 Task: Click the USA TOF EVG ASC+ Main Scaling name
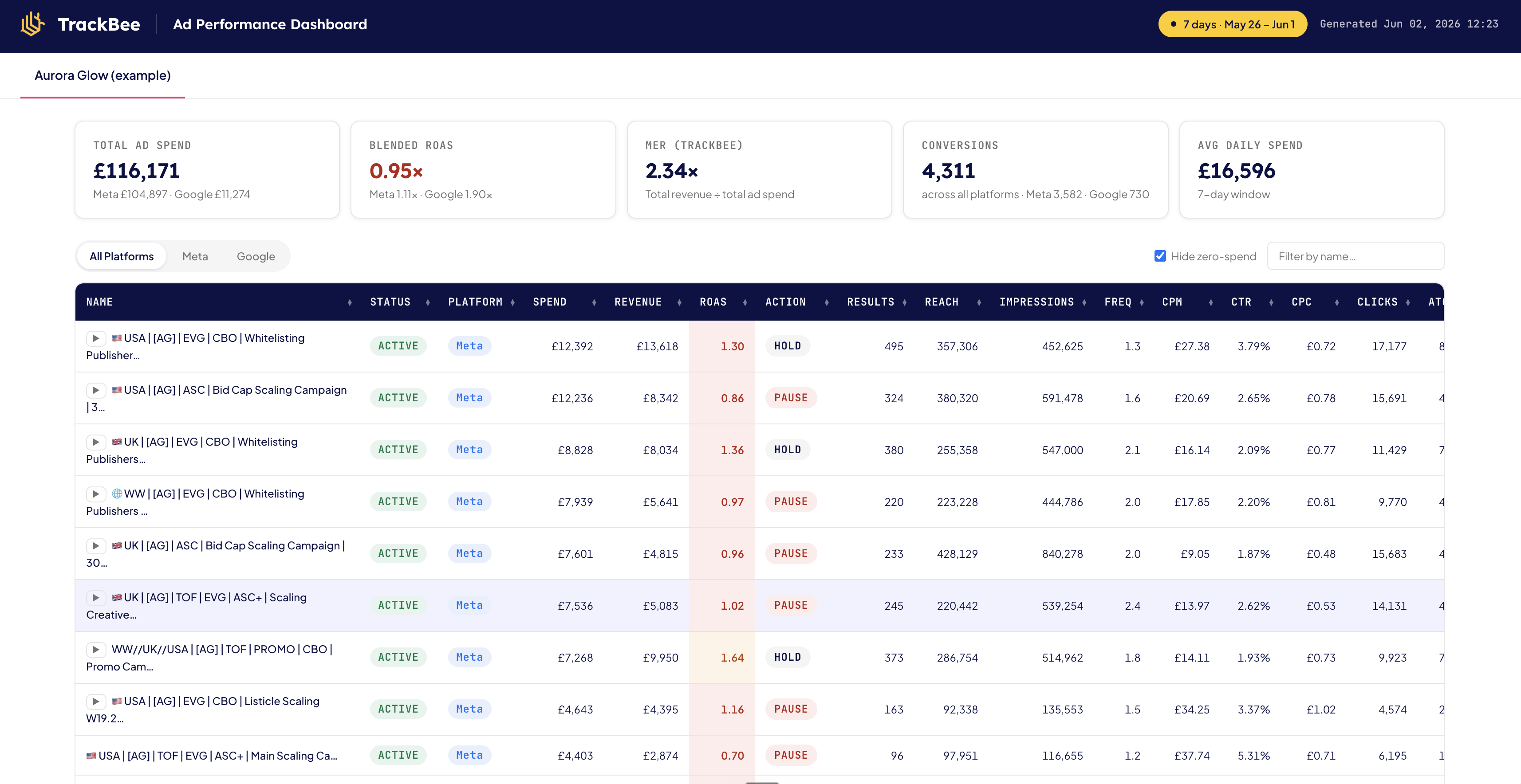point(211,756)
